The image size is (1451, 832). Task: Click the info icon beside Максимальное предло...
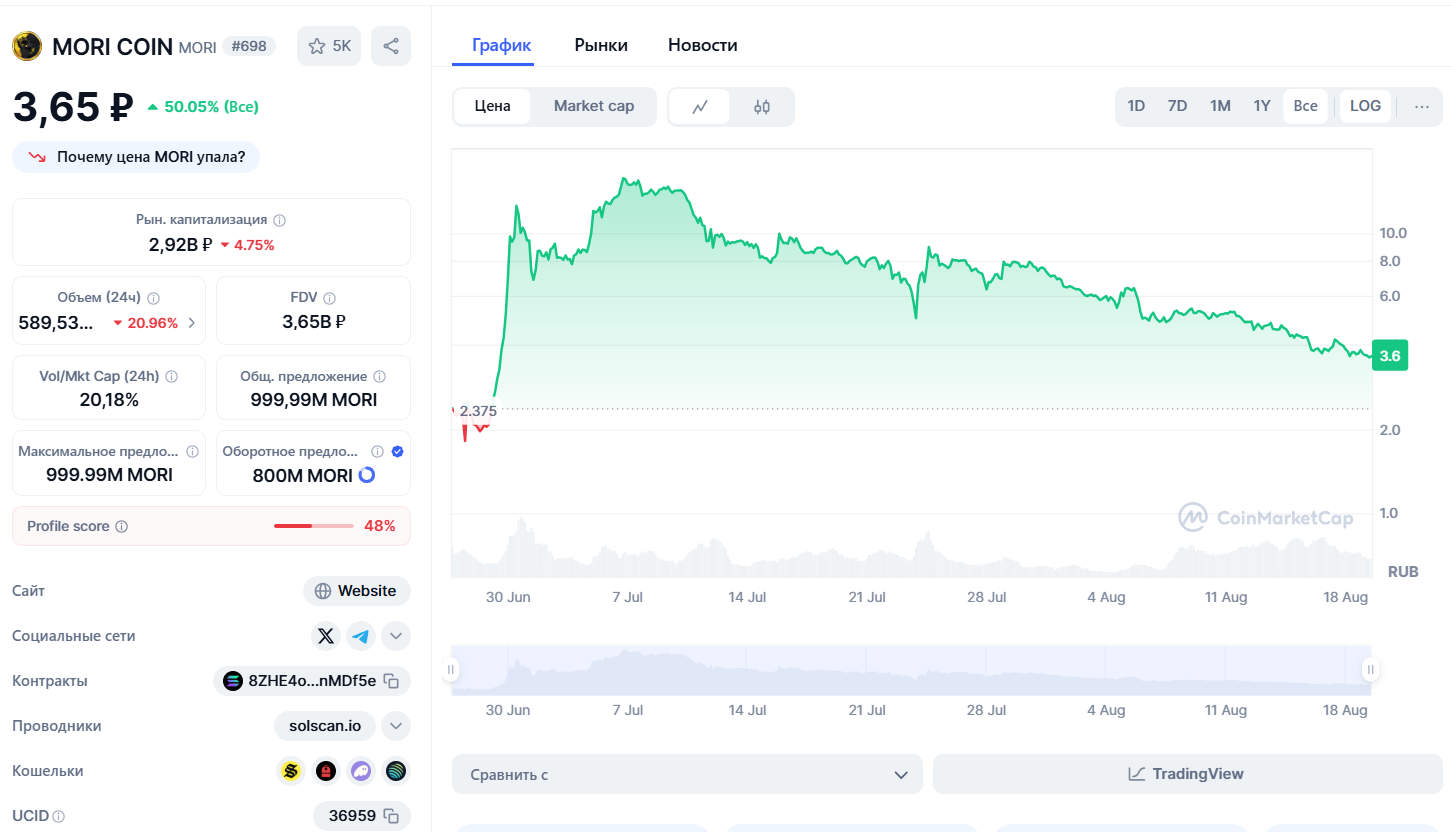192,452
